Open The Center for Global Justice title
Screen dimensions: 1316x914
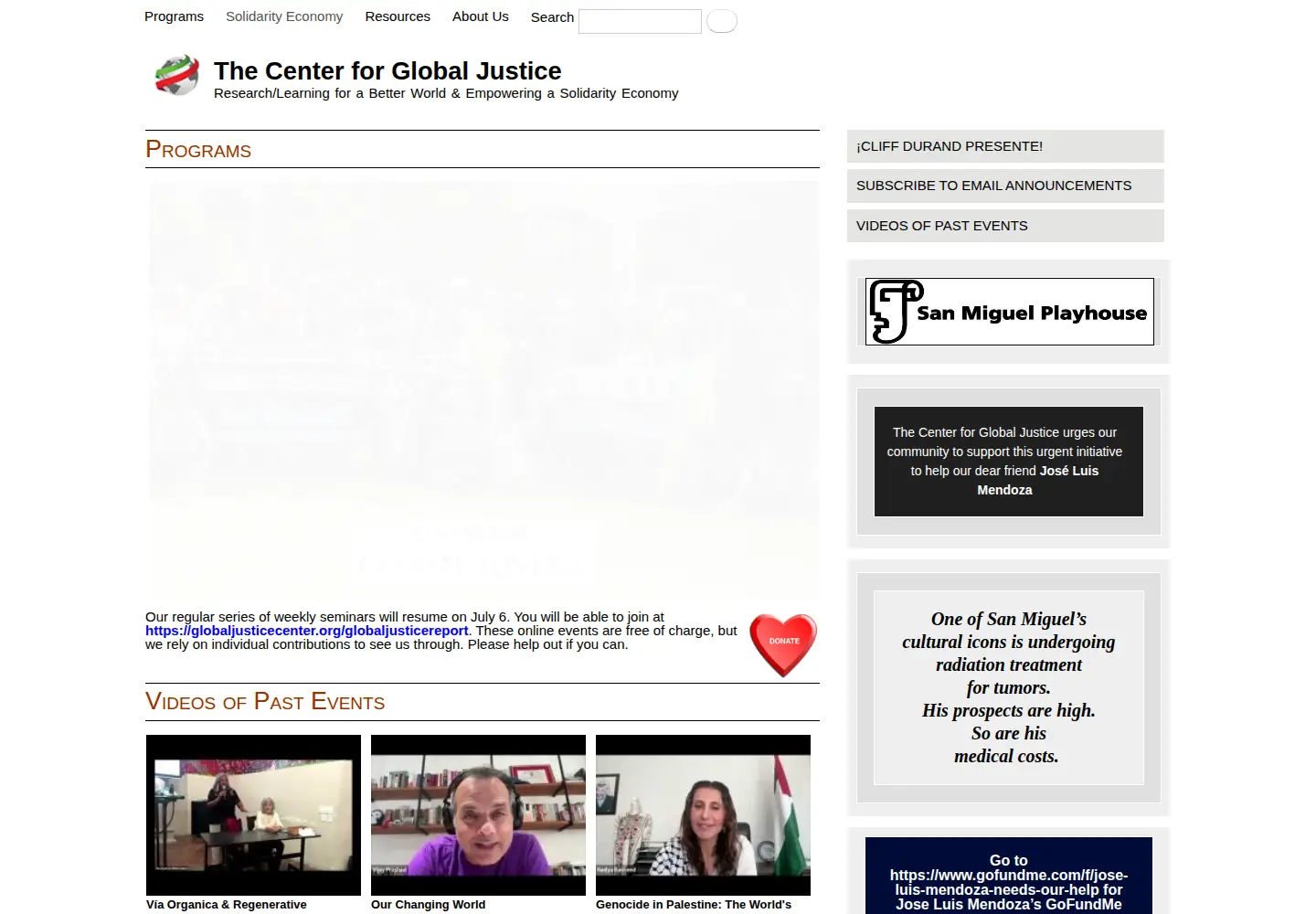(387, 70)
